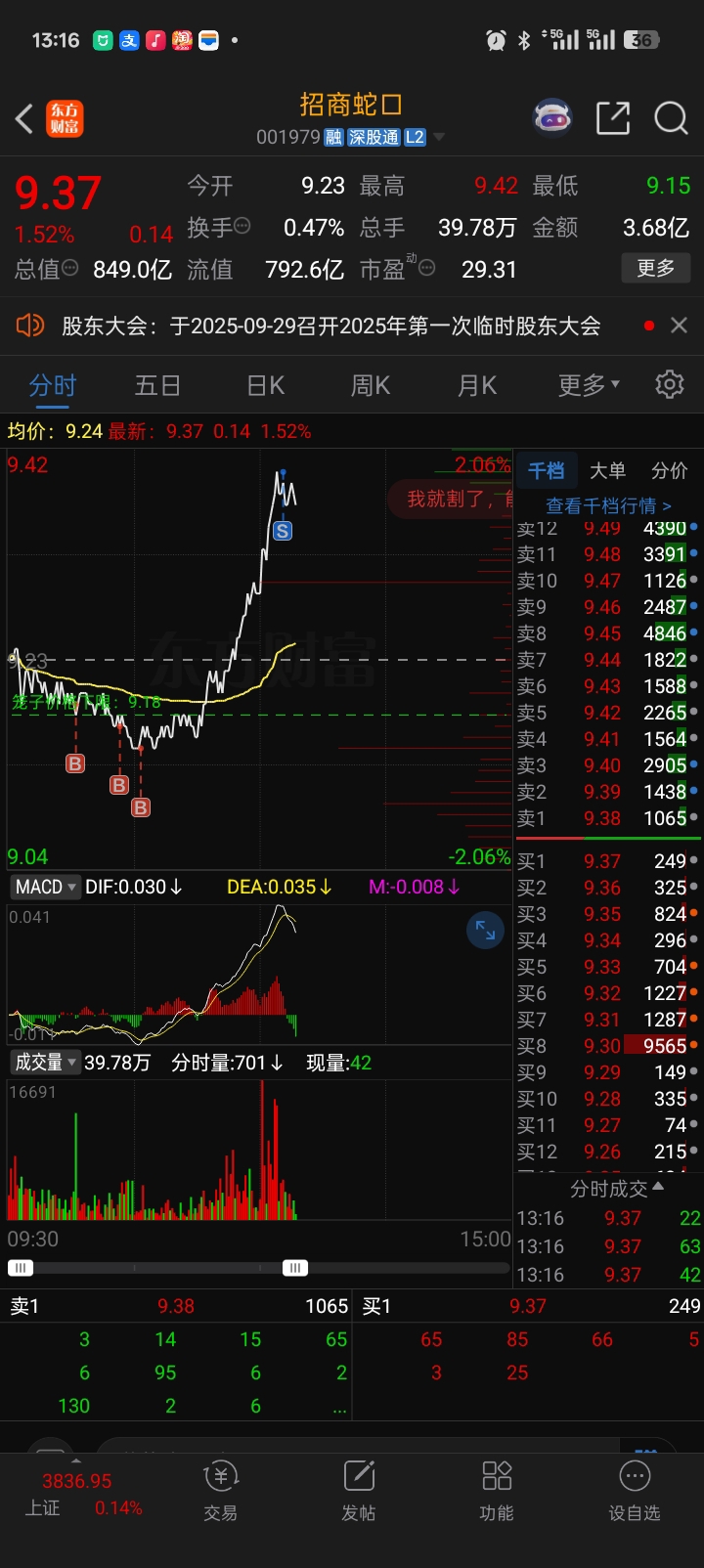Screen dimensions: 704x1568
Task: Select the 千档 order book tab
Action: [x=546, y=470]
